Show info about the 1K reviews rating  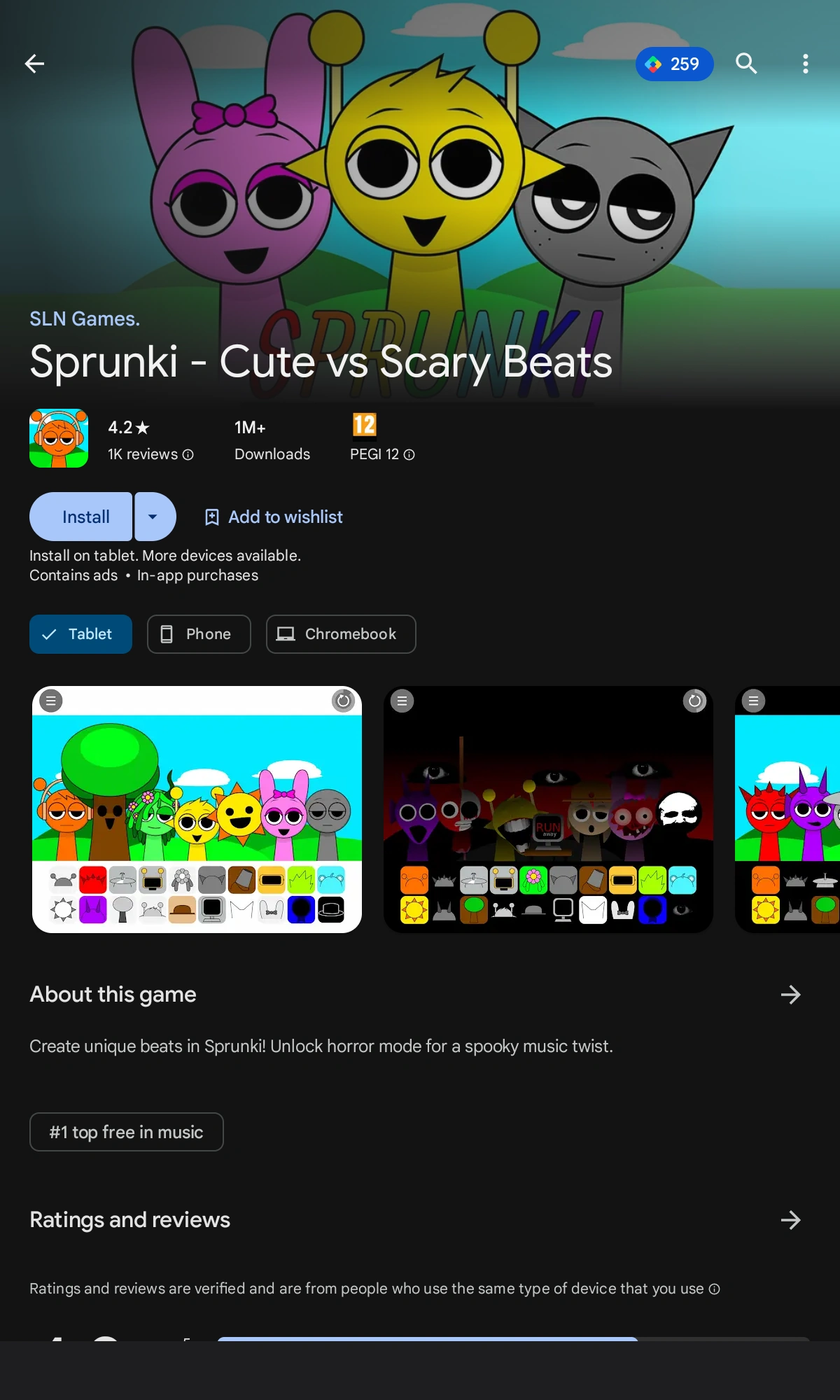188,455
